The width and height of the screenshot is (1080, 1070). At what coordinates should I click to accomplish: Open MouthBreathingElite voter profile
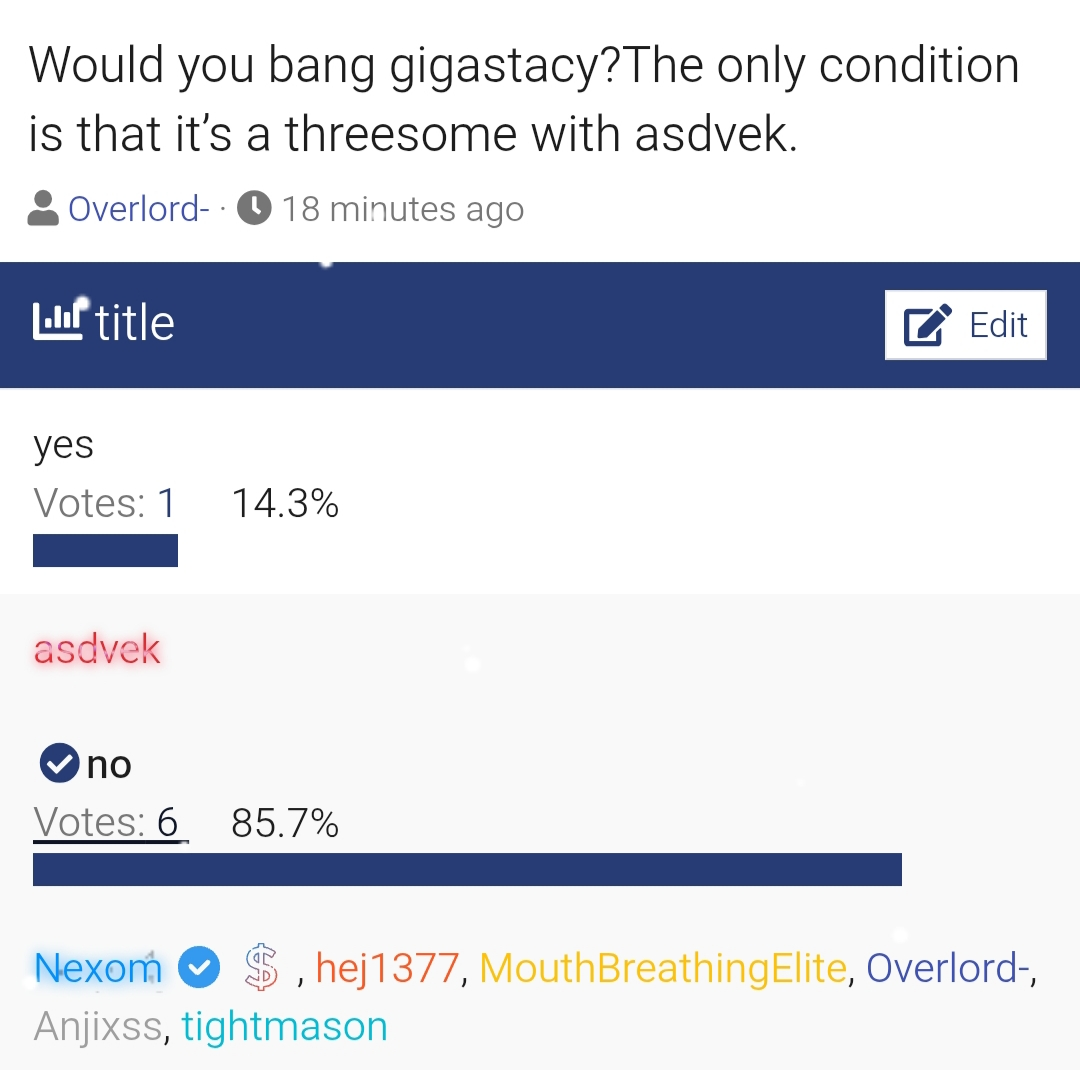663,968
